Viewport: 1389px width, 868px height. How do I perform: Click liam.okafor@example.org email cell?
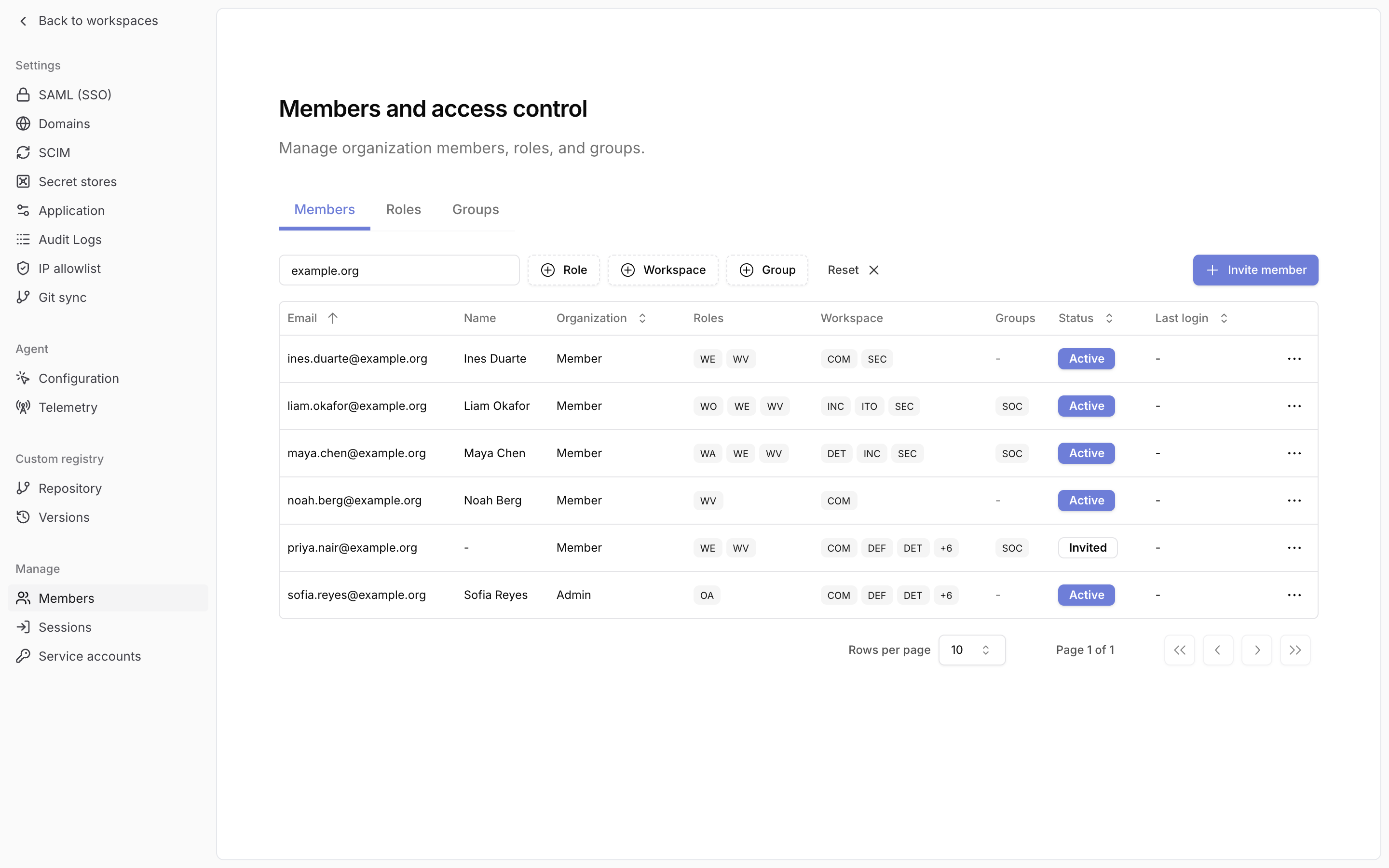357,406
